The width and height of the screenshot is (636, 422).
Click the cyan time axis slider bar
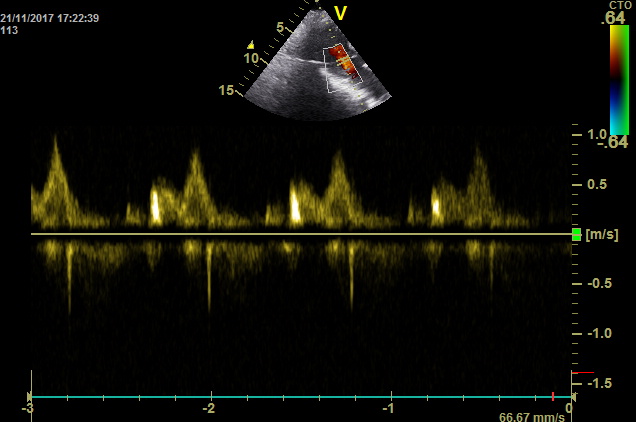point(301,397)
